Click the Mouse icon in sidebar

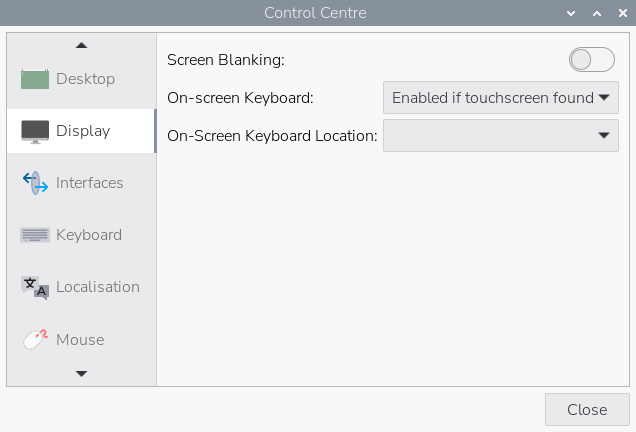click(35, 340)
